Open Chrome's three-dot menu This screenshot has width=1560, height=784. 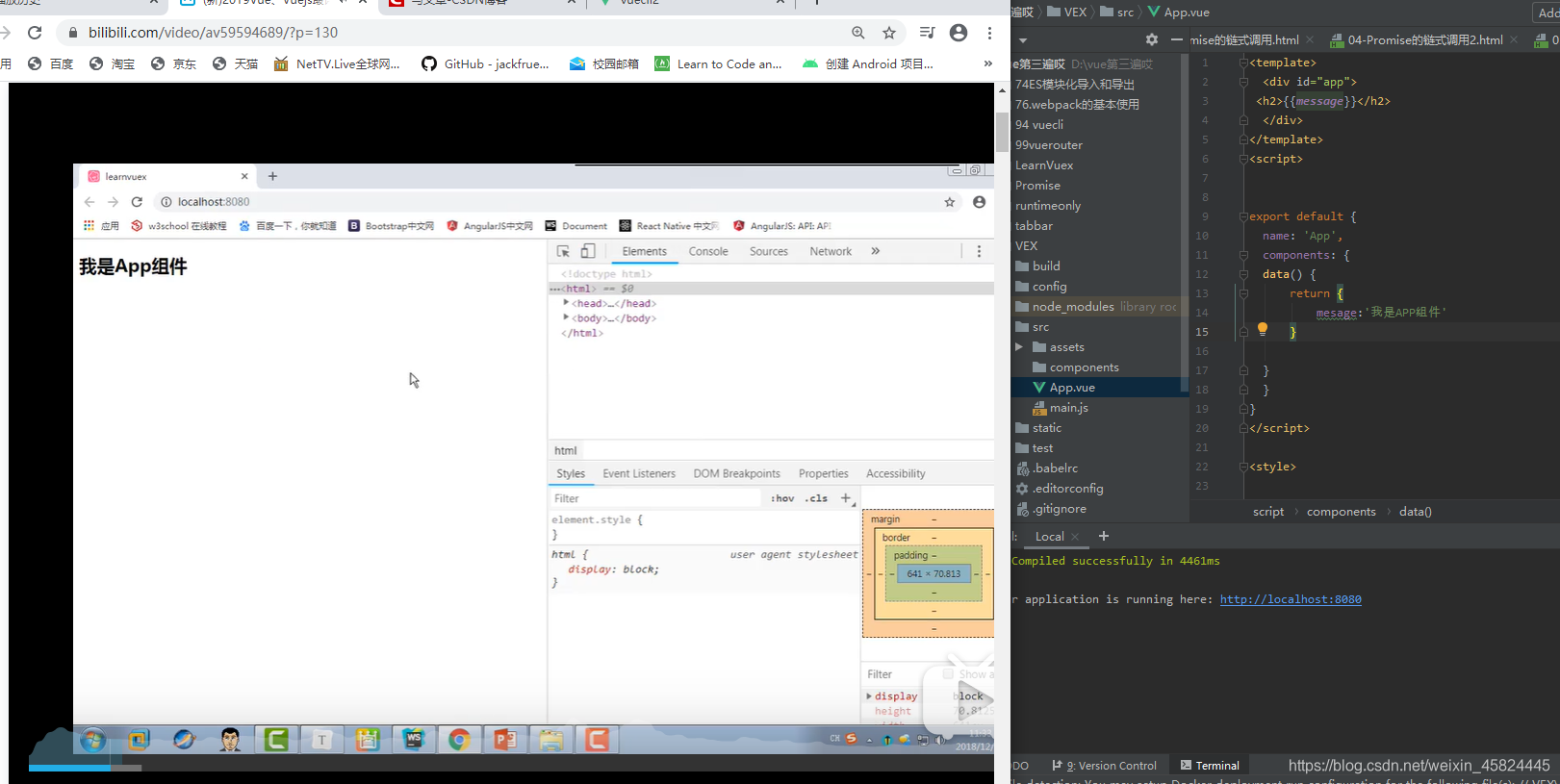[x=989, y=33]
